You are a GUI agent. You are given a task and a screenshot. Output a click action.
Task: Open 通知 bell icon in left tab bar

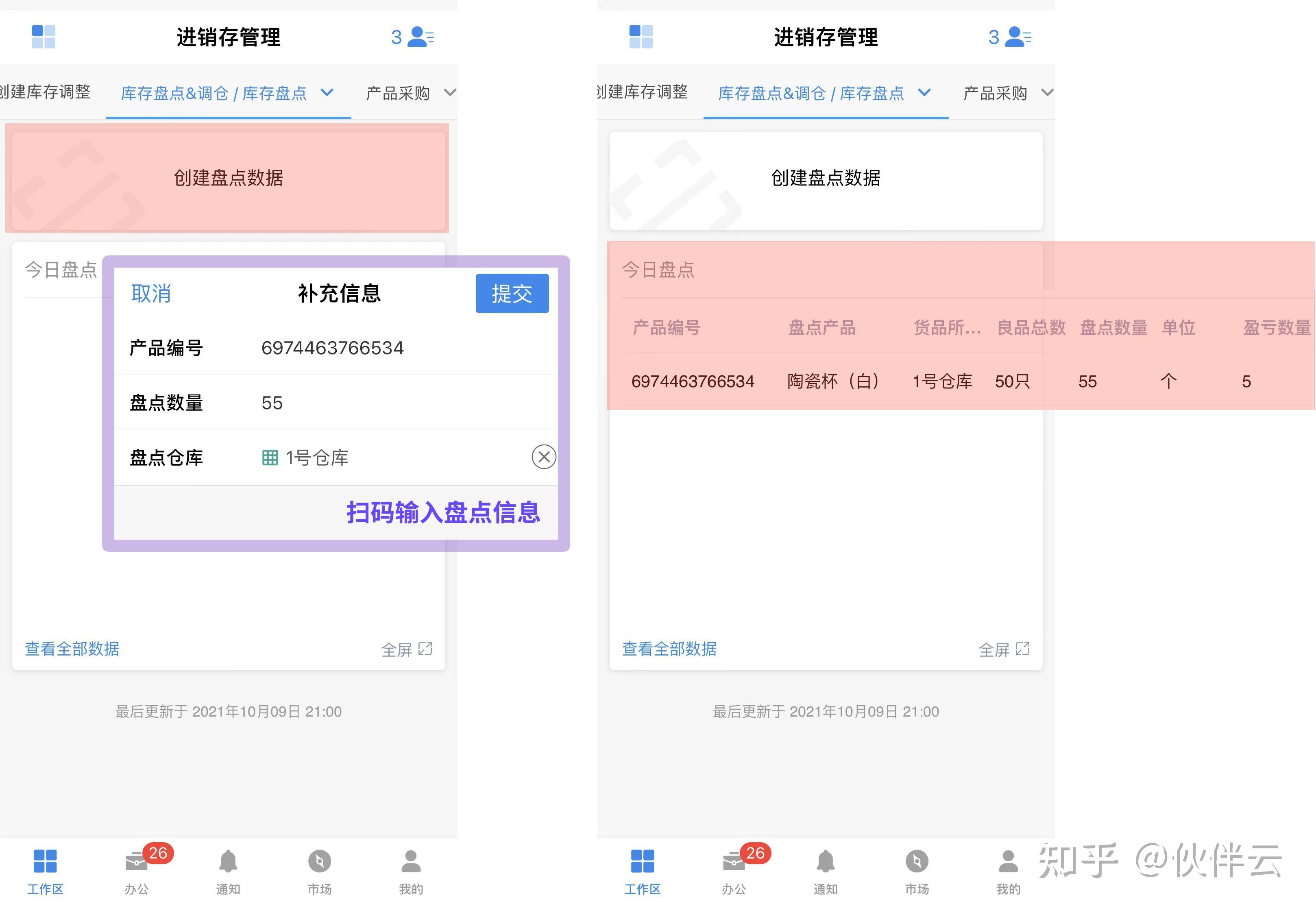pyautogui.click(x=228, y=861)
